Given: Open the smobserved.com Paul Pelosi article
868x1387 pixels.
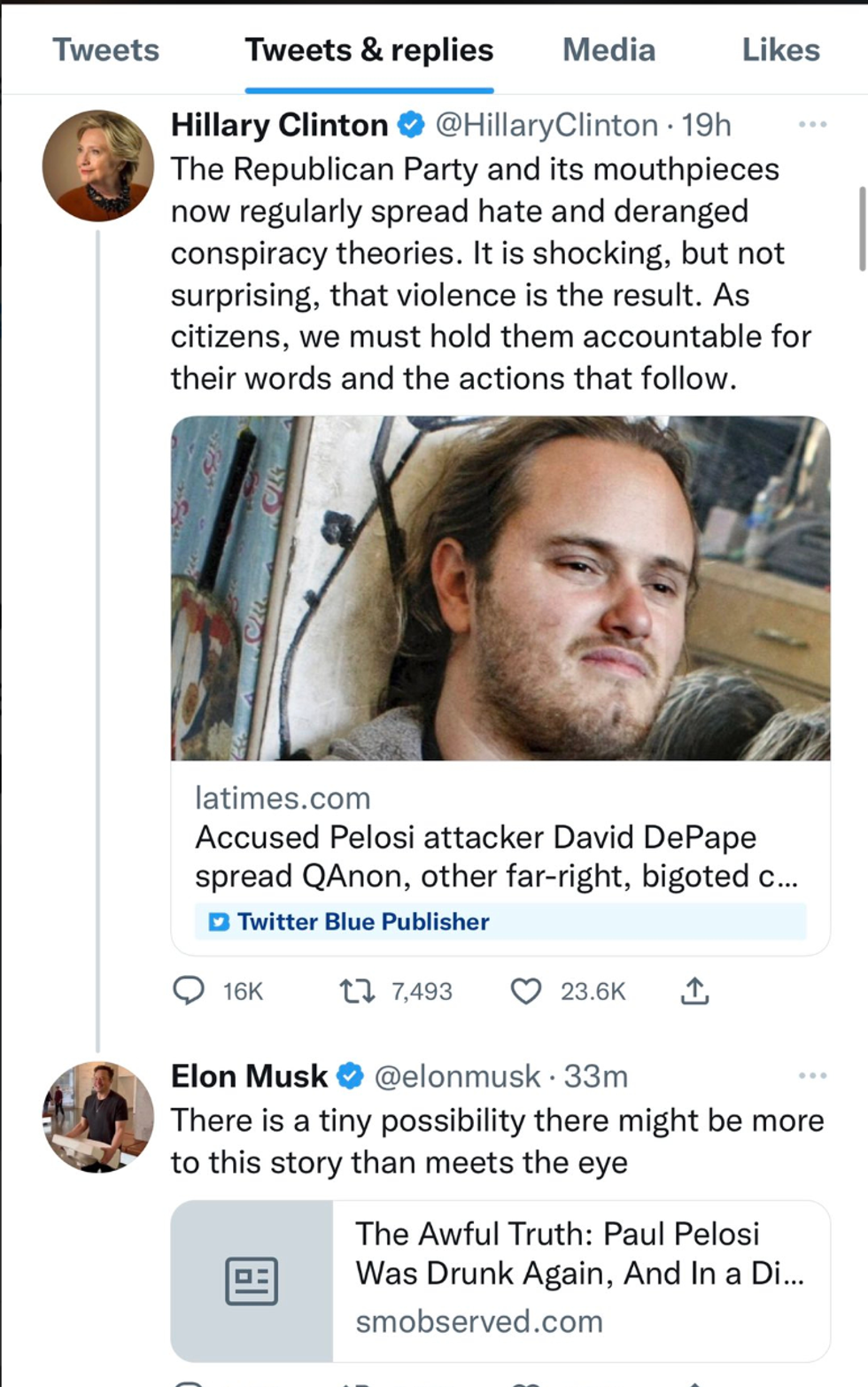Looking at the screenshot, I should 579,1253.
